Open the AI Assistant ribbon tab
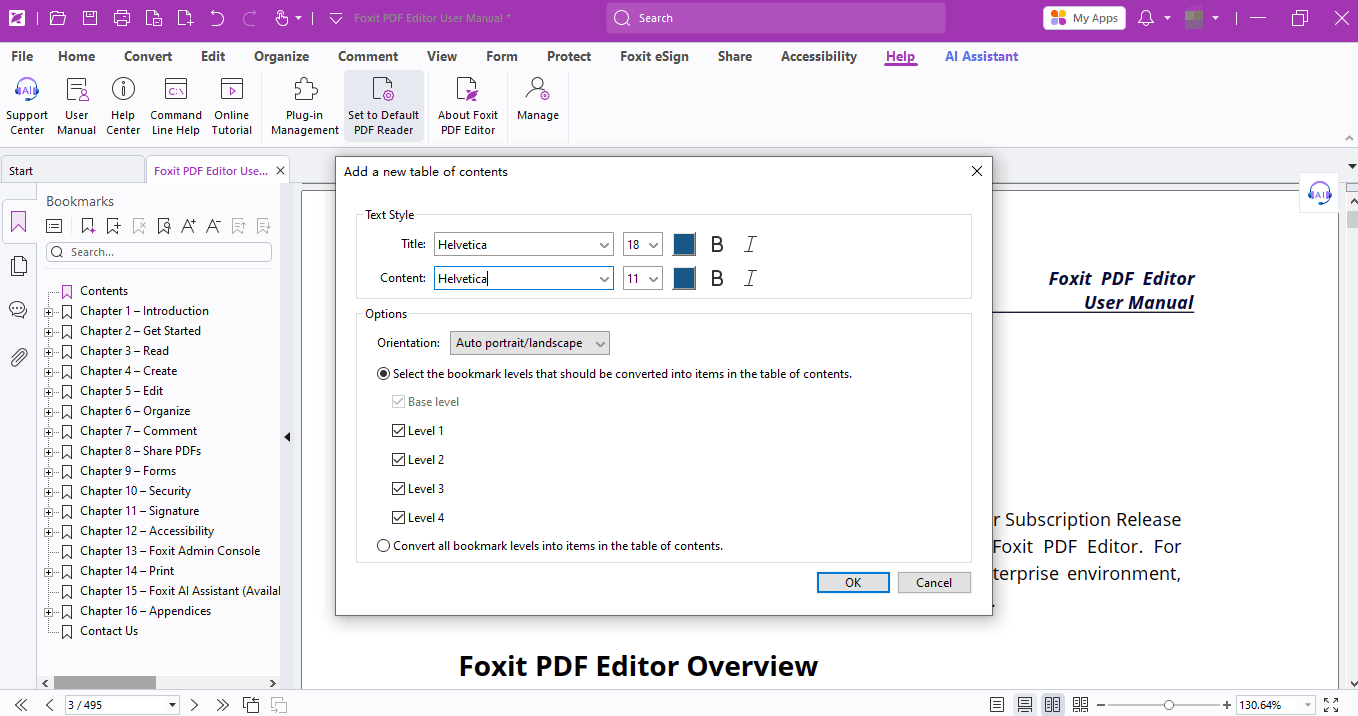The image size is (1358, 716). point(982,57)
